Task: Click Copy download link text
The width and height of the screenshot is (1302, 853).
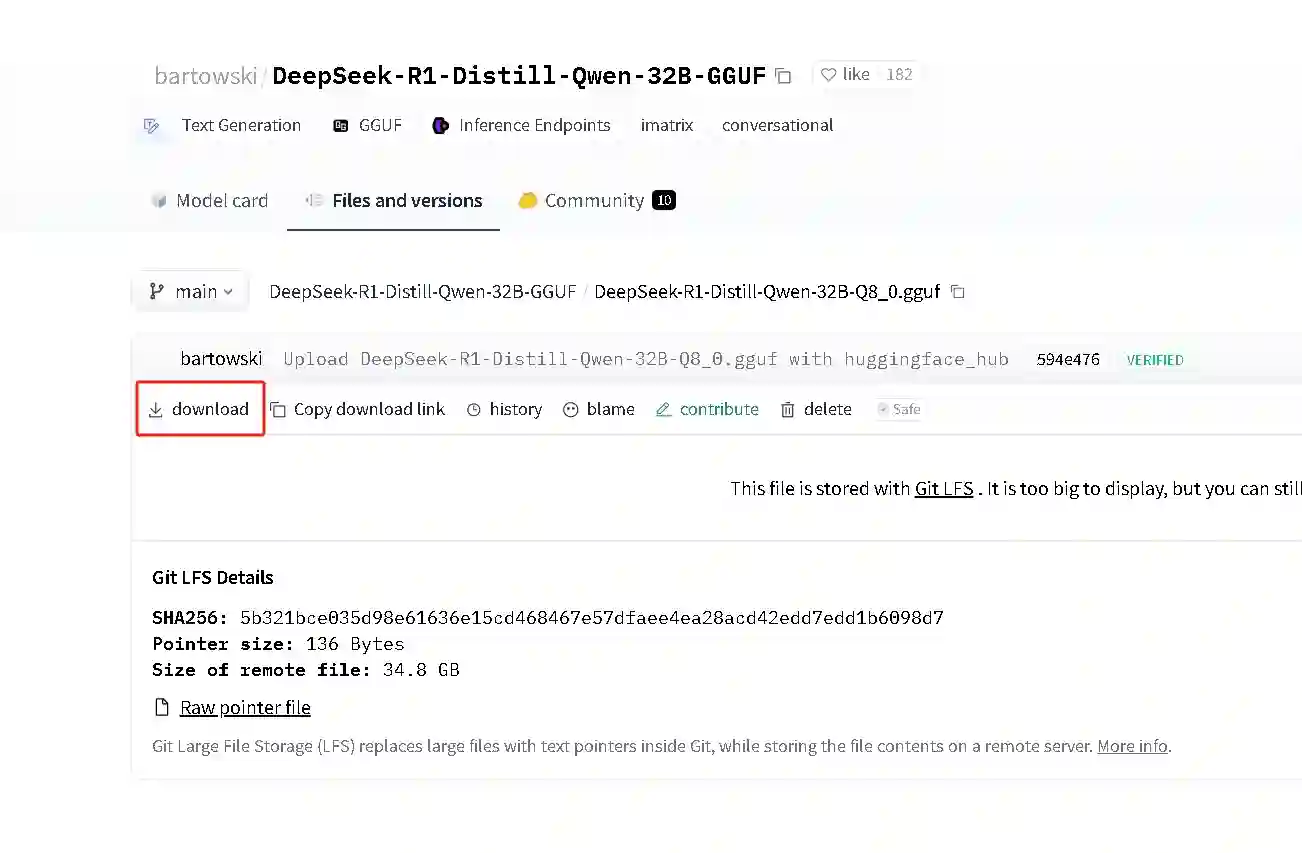Action: (x=369, y=409)
